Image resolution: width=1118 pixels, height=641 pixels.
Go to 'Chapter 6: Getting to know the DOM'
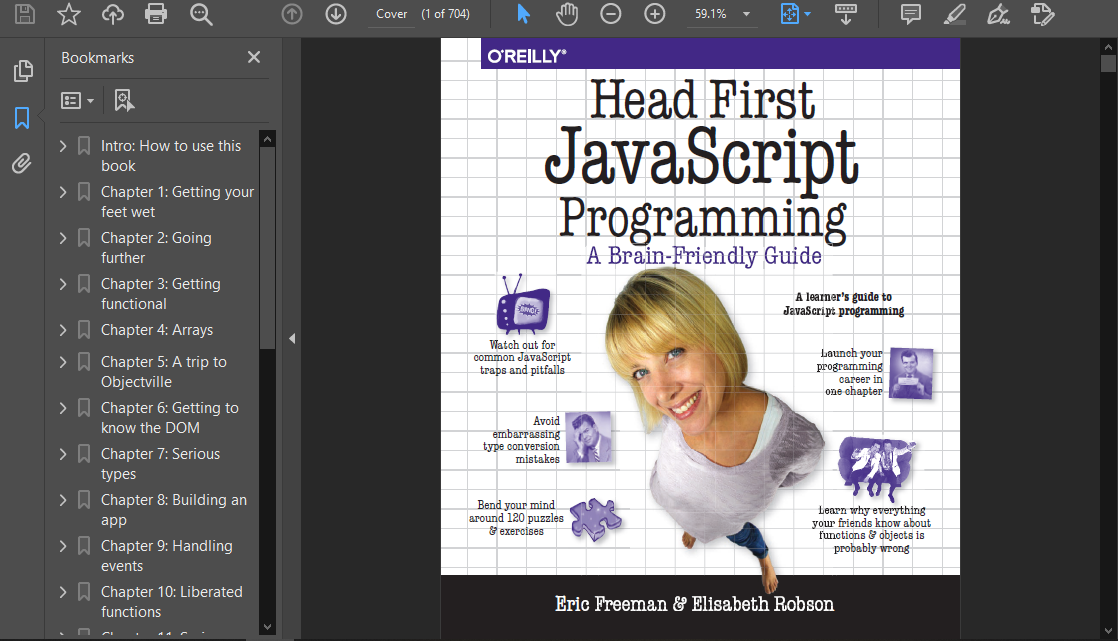170,418
